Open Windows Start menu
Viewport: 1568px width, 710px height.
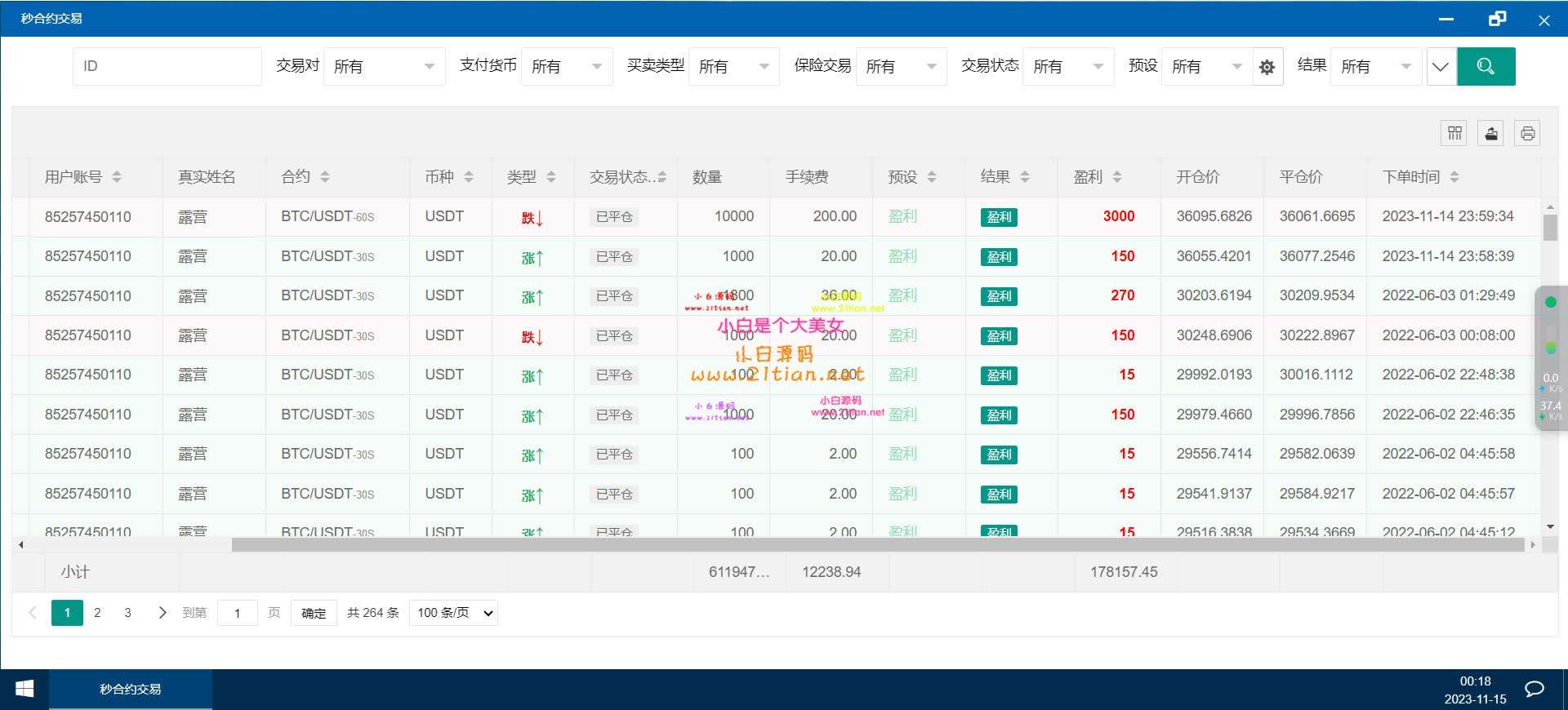point(24,690)
